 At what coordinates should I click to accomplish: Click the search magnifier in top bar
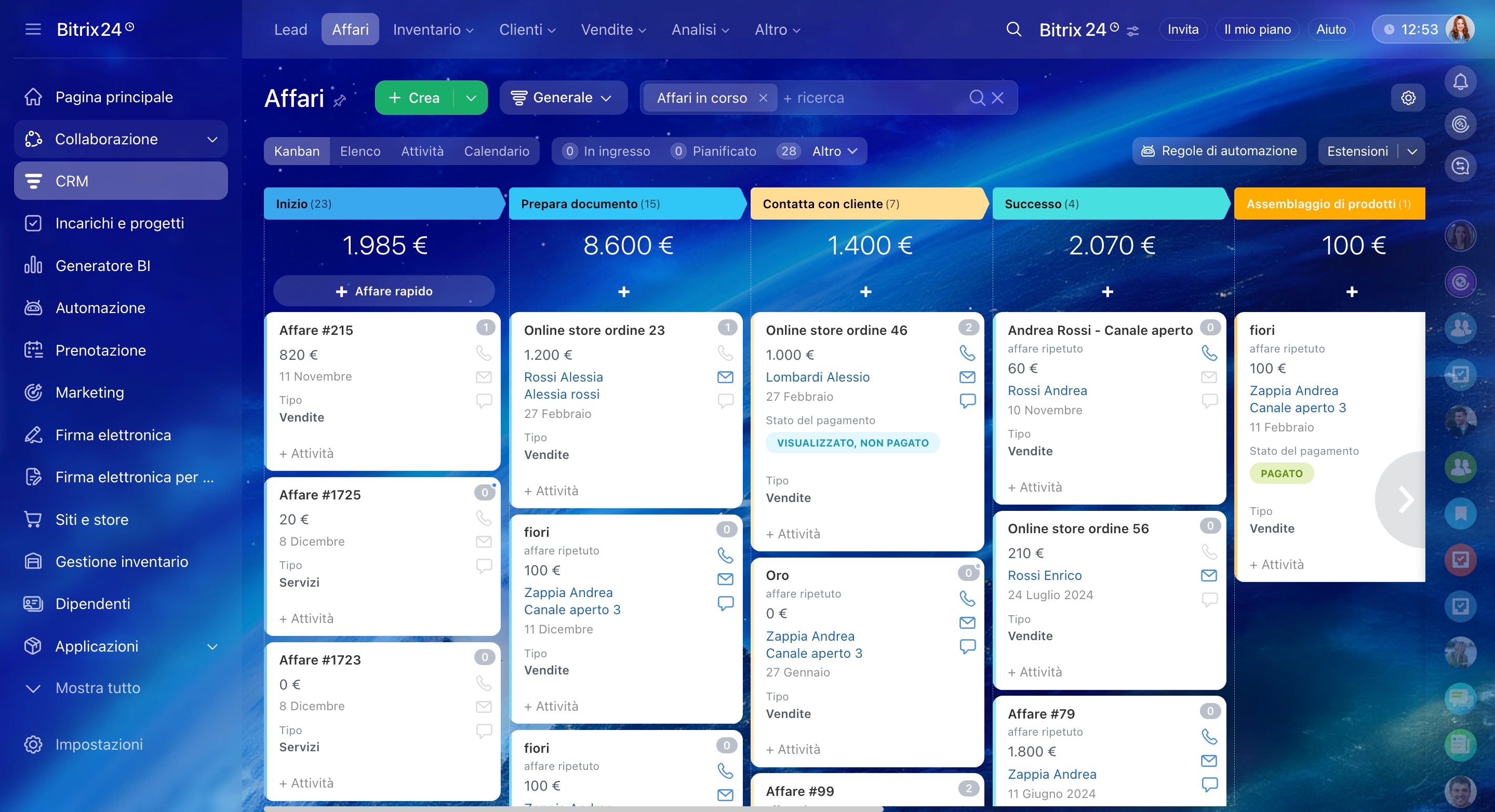click(1013, 29)
